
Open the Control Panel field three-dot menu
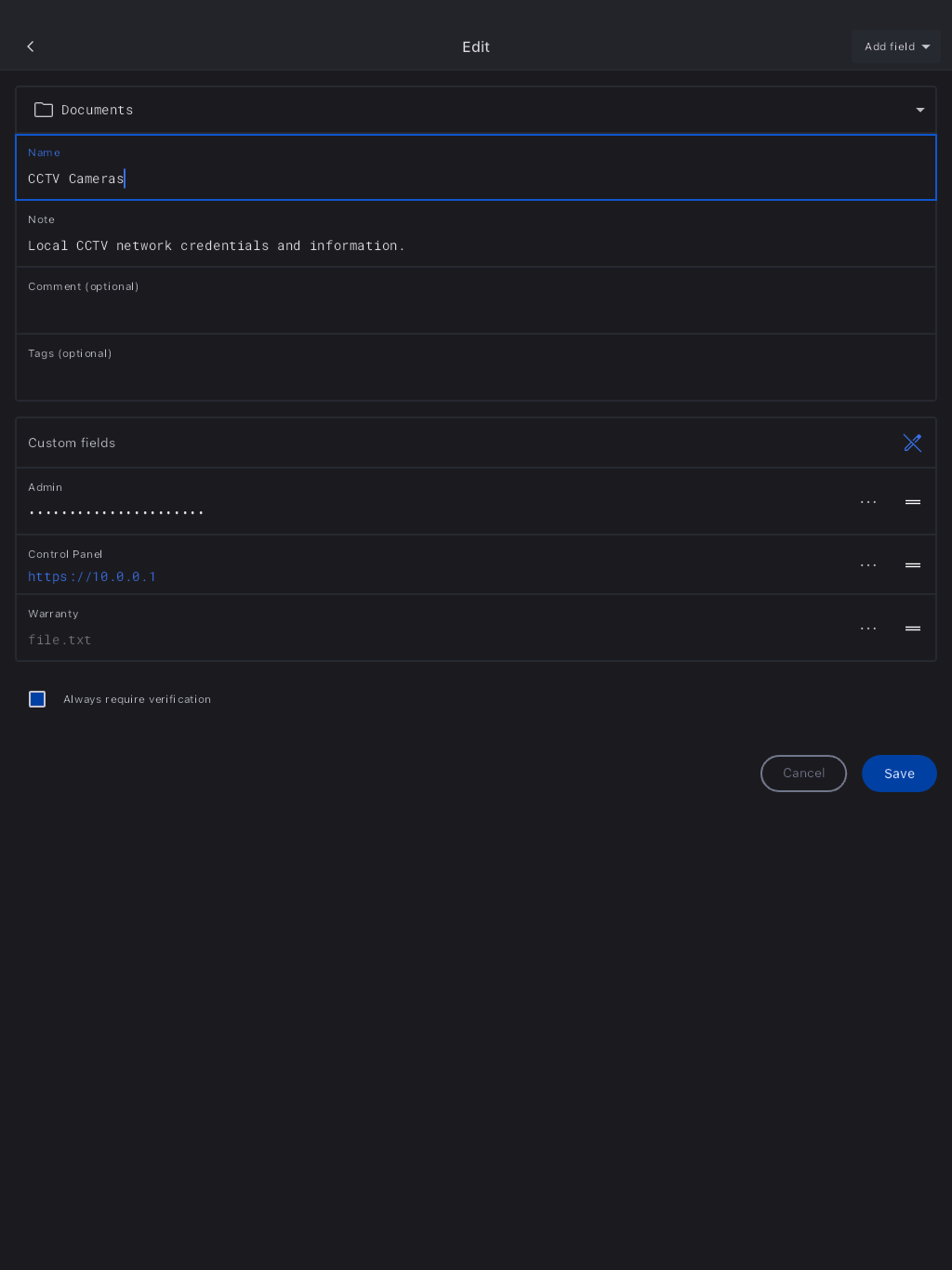[868, 565]
